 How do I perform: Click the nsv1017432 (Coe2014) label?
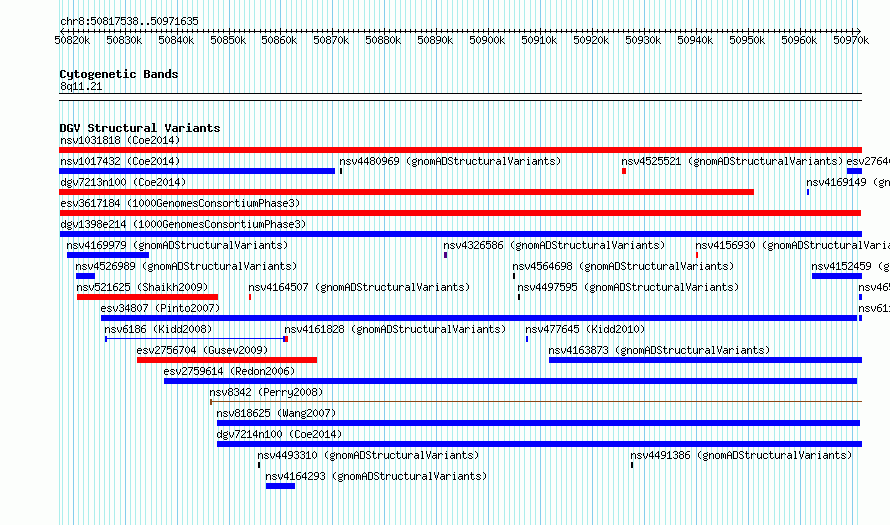tap(120, 161)
